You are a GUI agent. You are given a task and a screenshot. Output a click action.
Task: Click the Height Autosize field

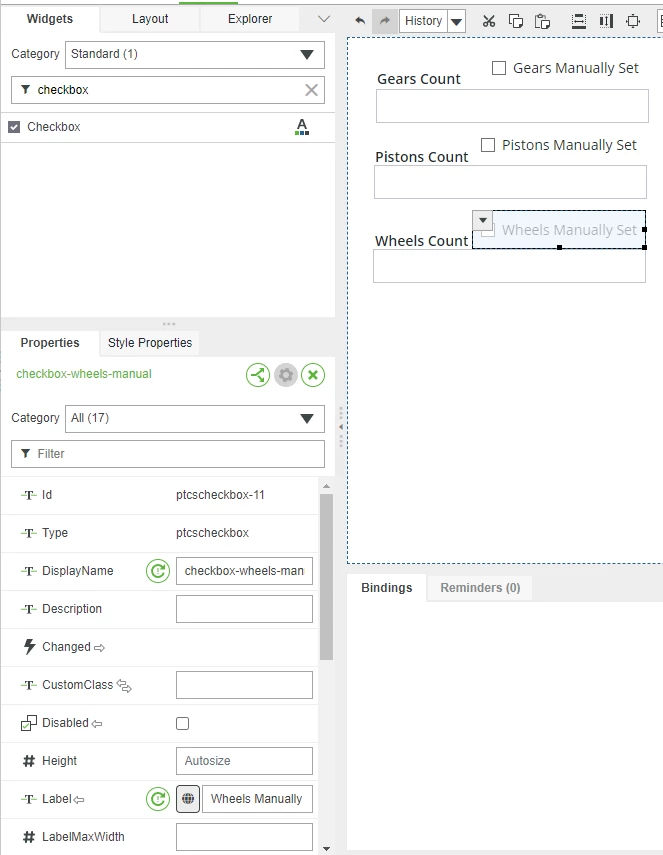point(244,761)
